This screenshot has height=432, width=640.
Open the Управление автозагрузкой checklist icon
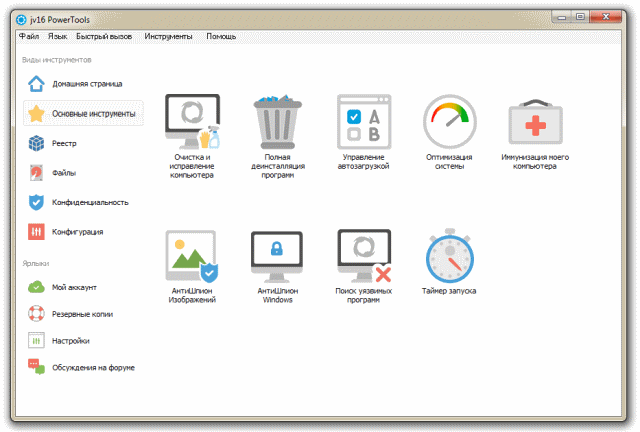pos(364,122)
